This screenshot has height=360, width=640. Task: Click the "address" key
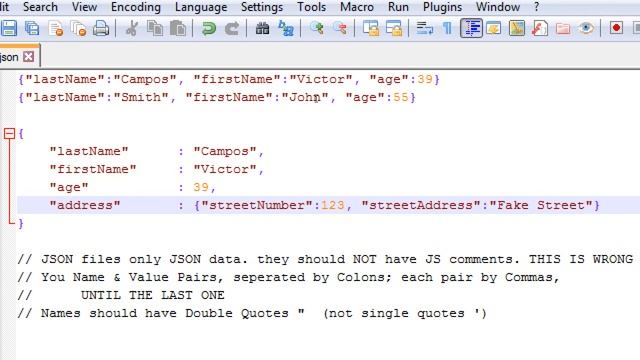pyautogui.click(x=85, y=205)
